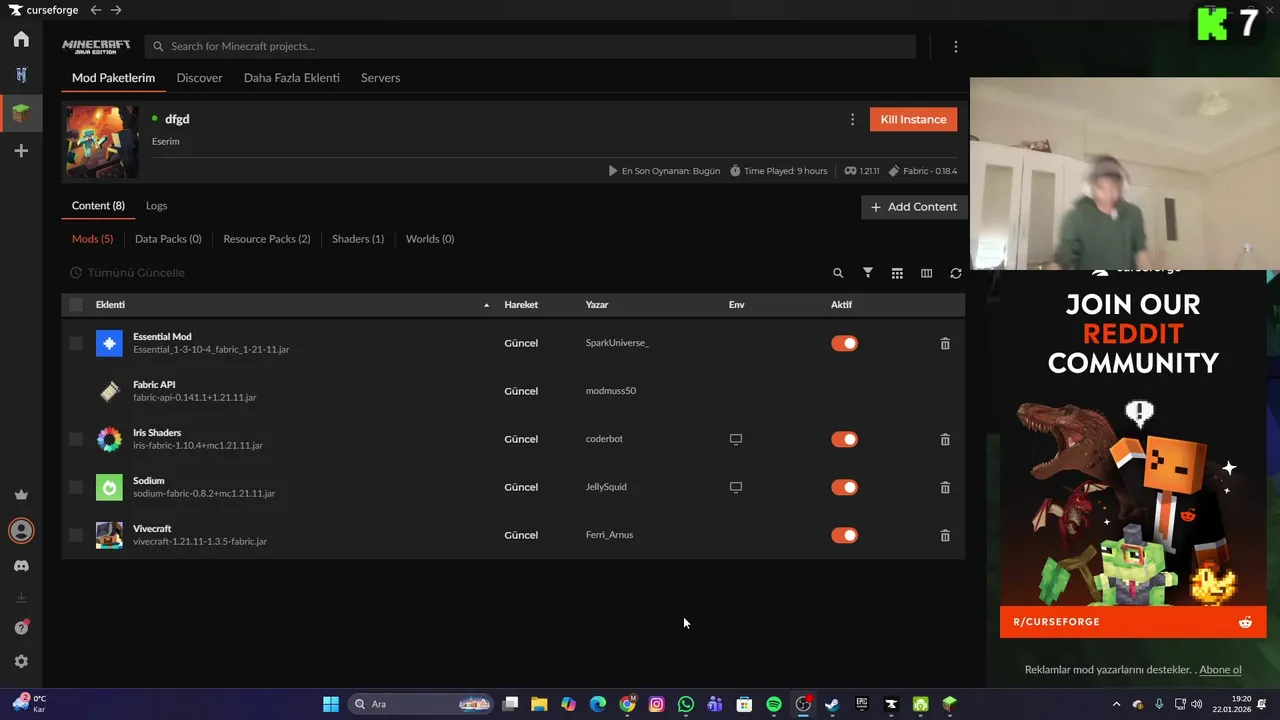
Task: Open the settings gear in sidebar
Action: click(x=21, y=662)
